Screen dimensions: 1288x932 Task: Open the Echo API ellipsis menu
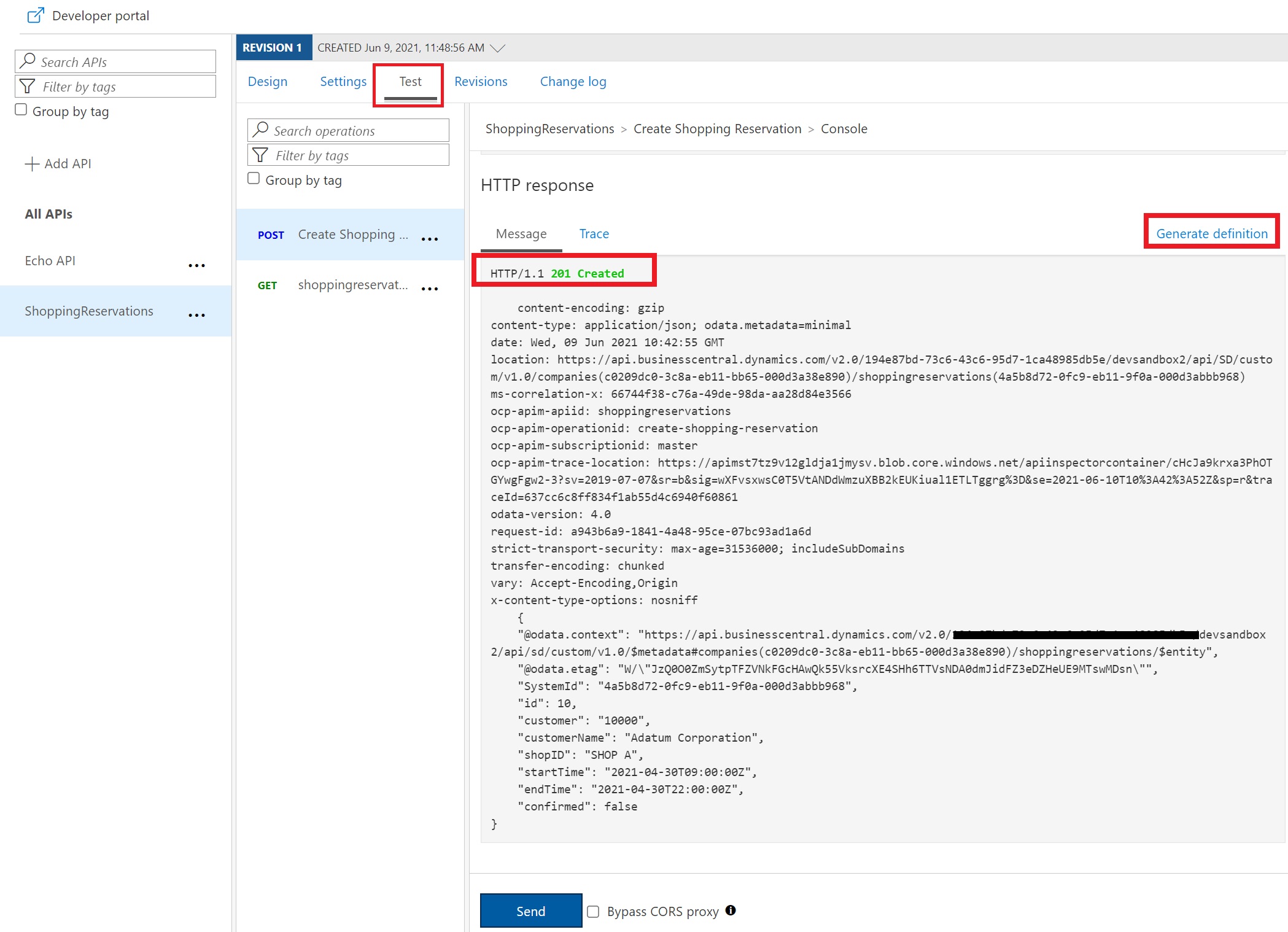pyautogui.click(x=196, y=265)
